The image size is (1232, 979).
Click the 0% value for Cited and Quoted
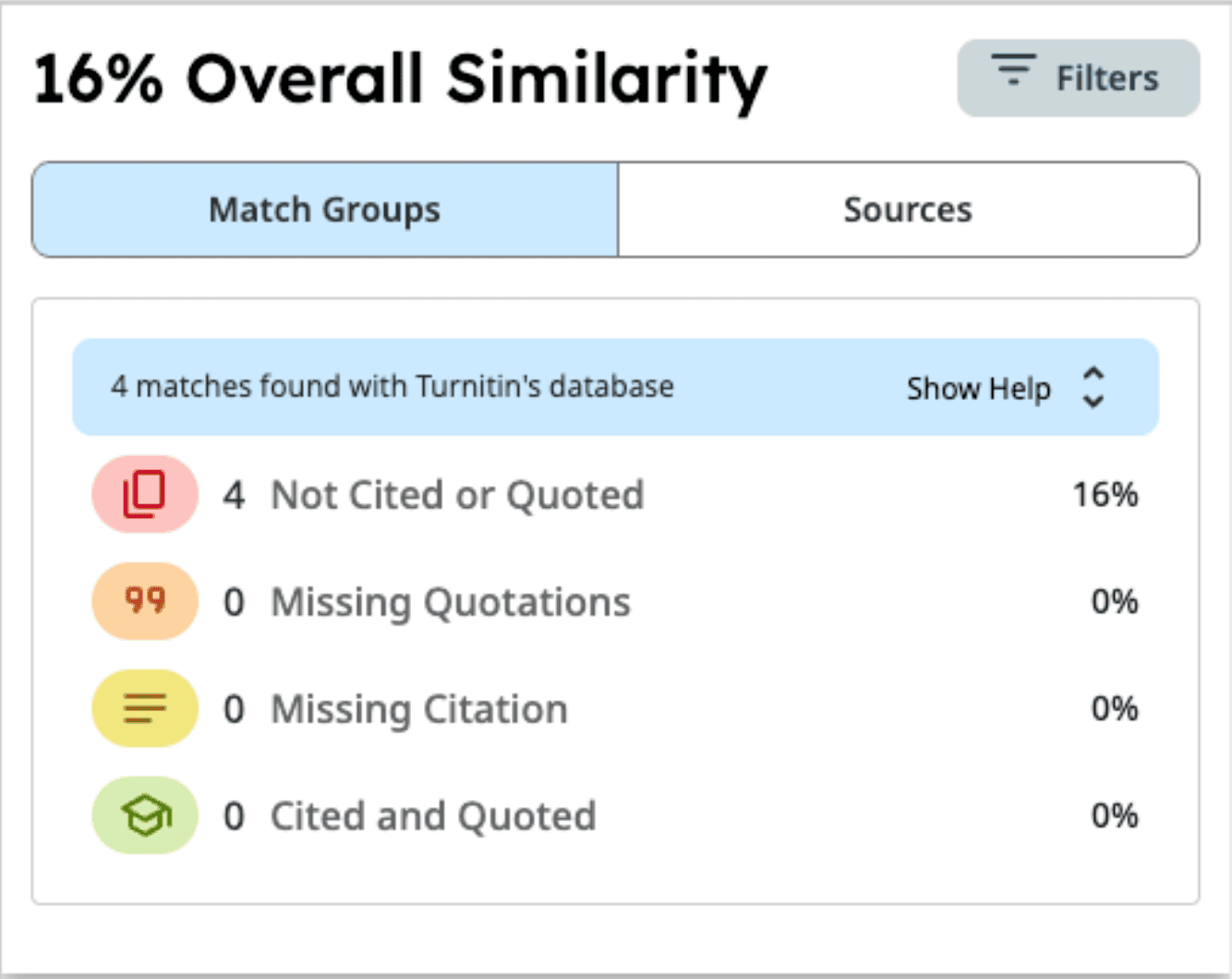1114,816
